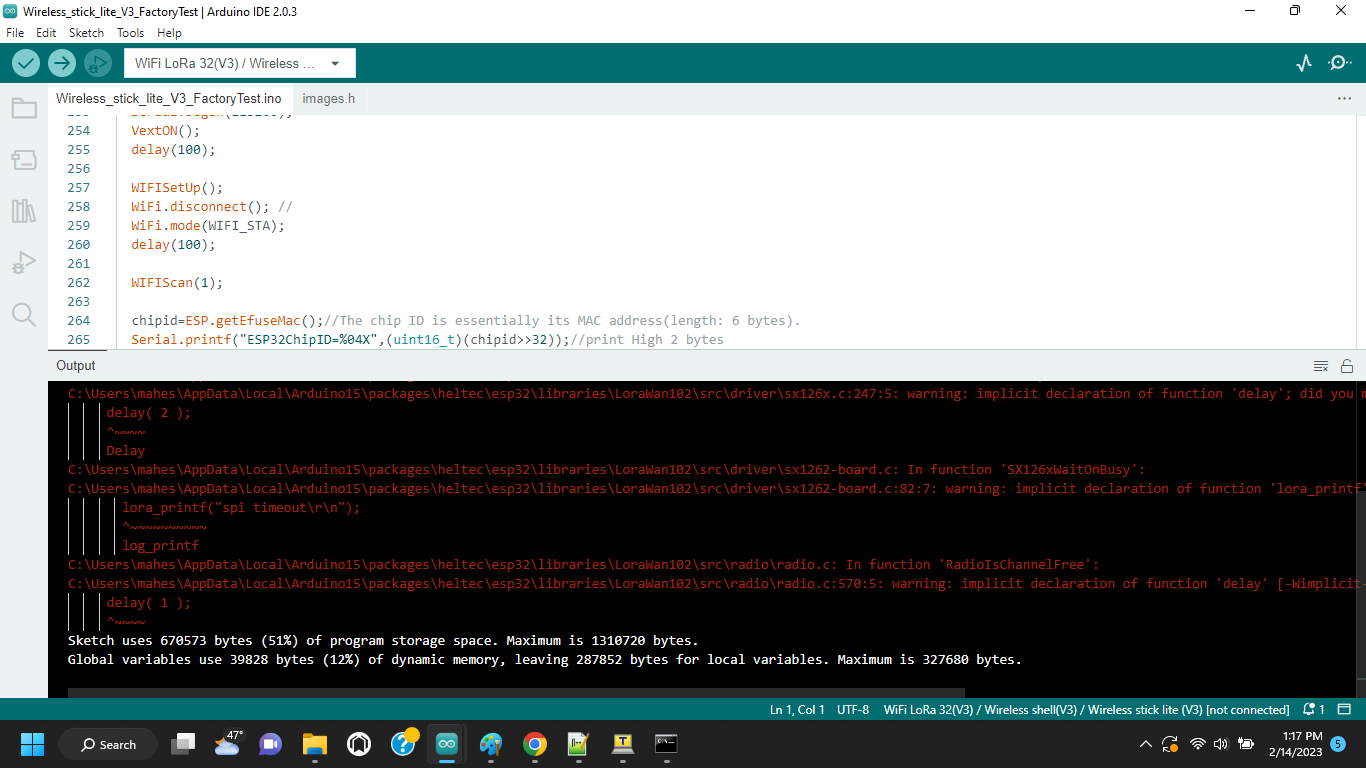Upload the sketch to the board
This screenshot has width=1366, height=768.
(x=61, y=62)
